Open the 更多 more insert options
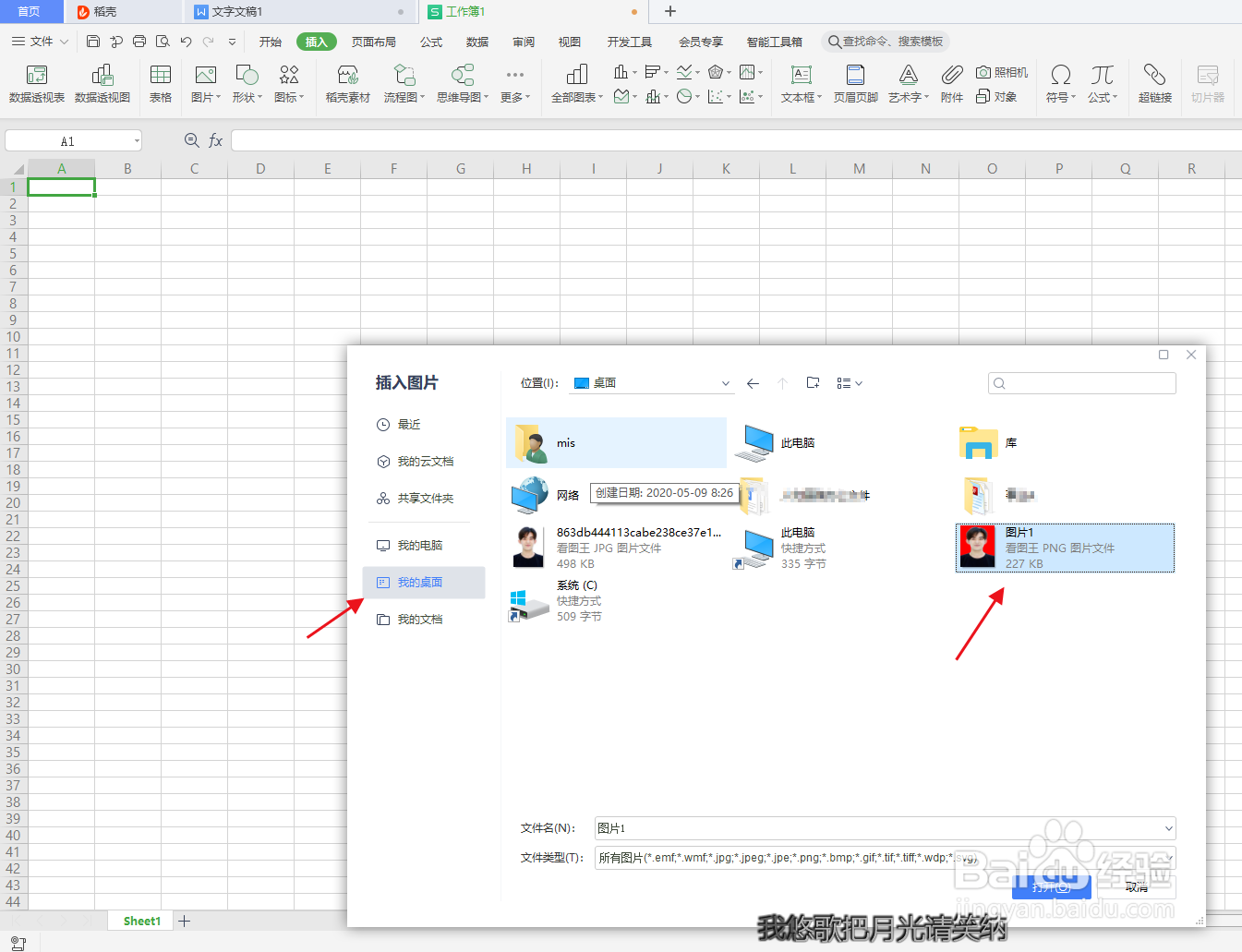The image size is (1242, 952). pos(515,83)
